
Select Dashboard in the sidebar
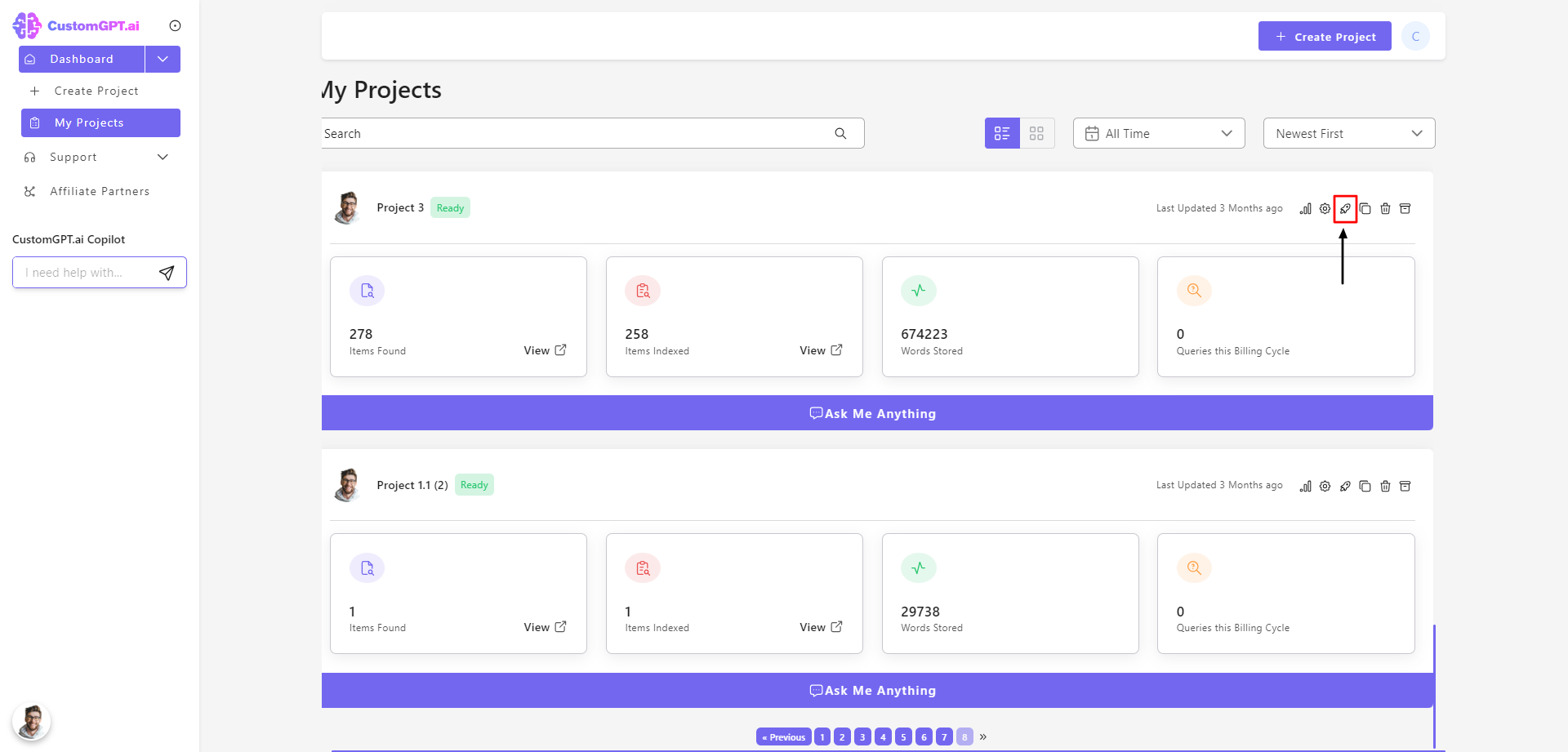tap(82, 59)
